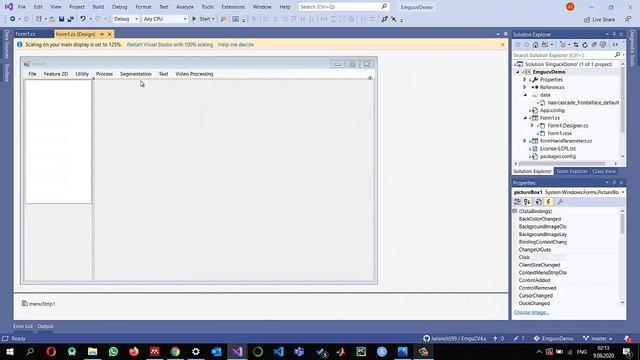The width and height of the screenshot is (640, 360).
Task: Open the Extensions menu
Action: pos(233,7)
